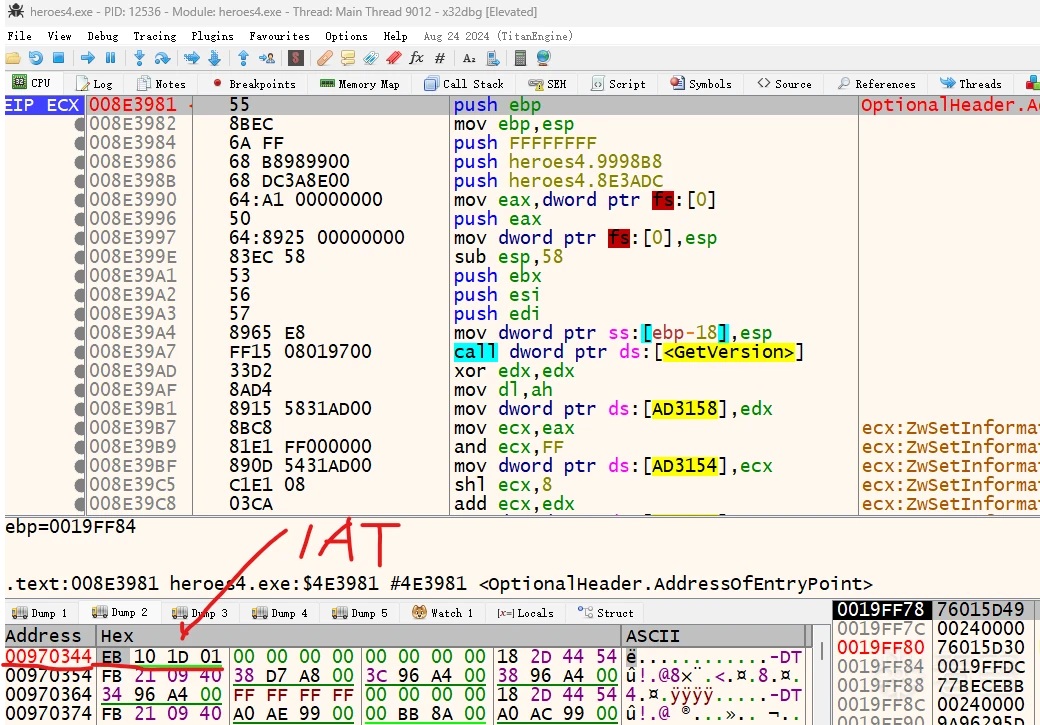Click the globe check-for-updates icon
The height and width of the screenshot is (725, 1040).
(544, 58)
